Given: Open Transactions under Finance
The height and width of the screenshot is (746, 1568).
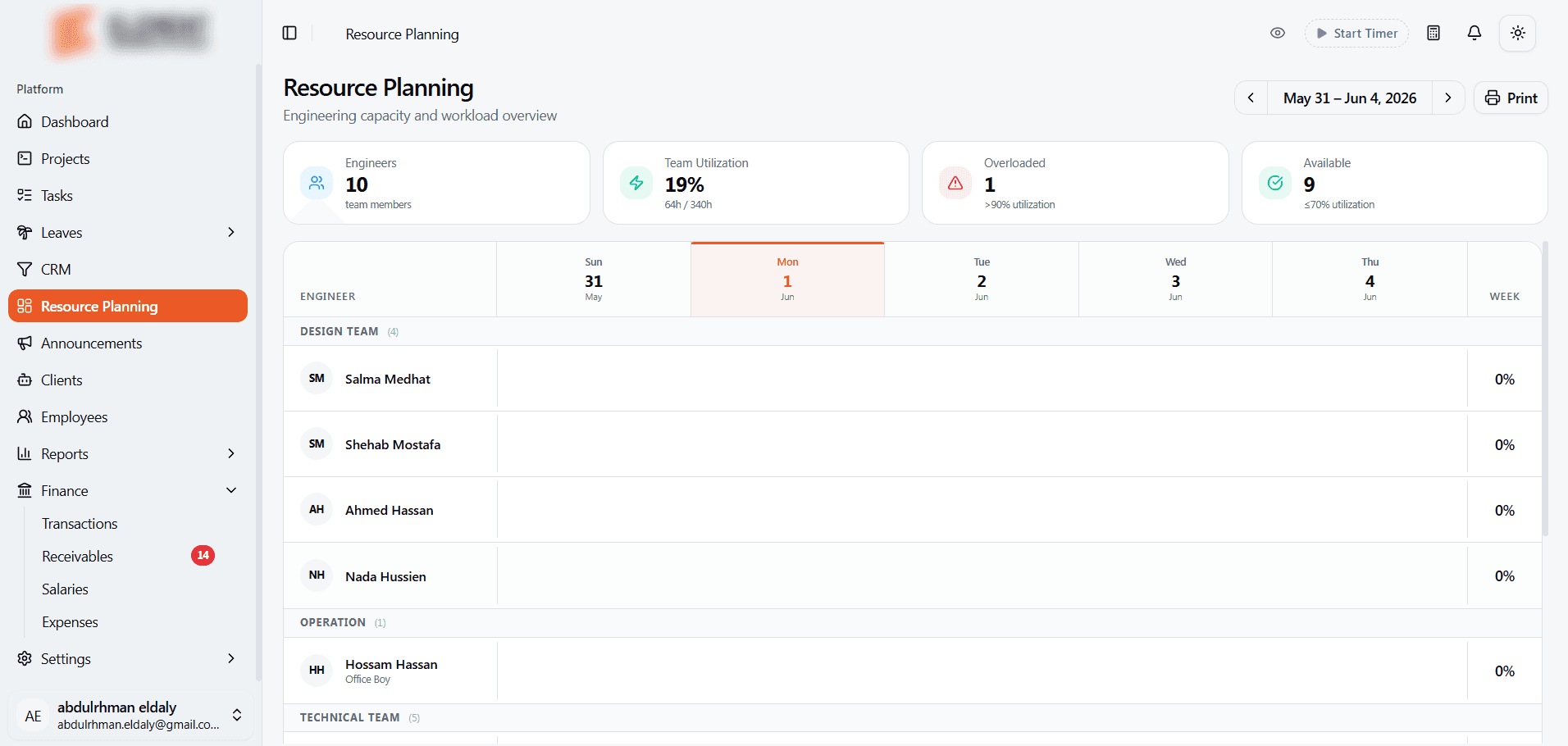Looking at the screenshot, I should 80,524.
